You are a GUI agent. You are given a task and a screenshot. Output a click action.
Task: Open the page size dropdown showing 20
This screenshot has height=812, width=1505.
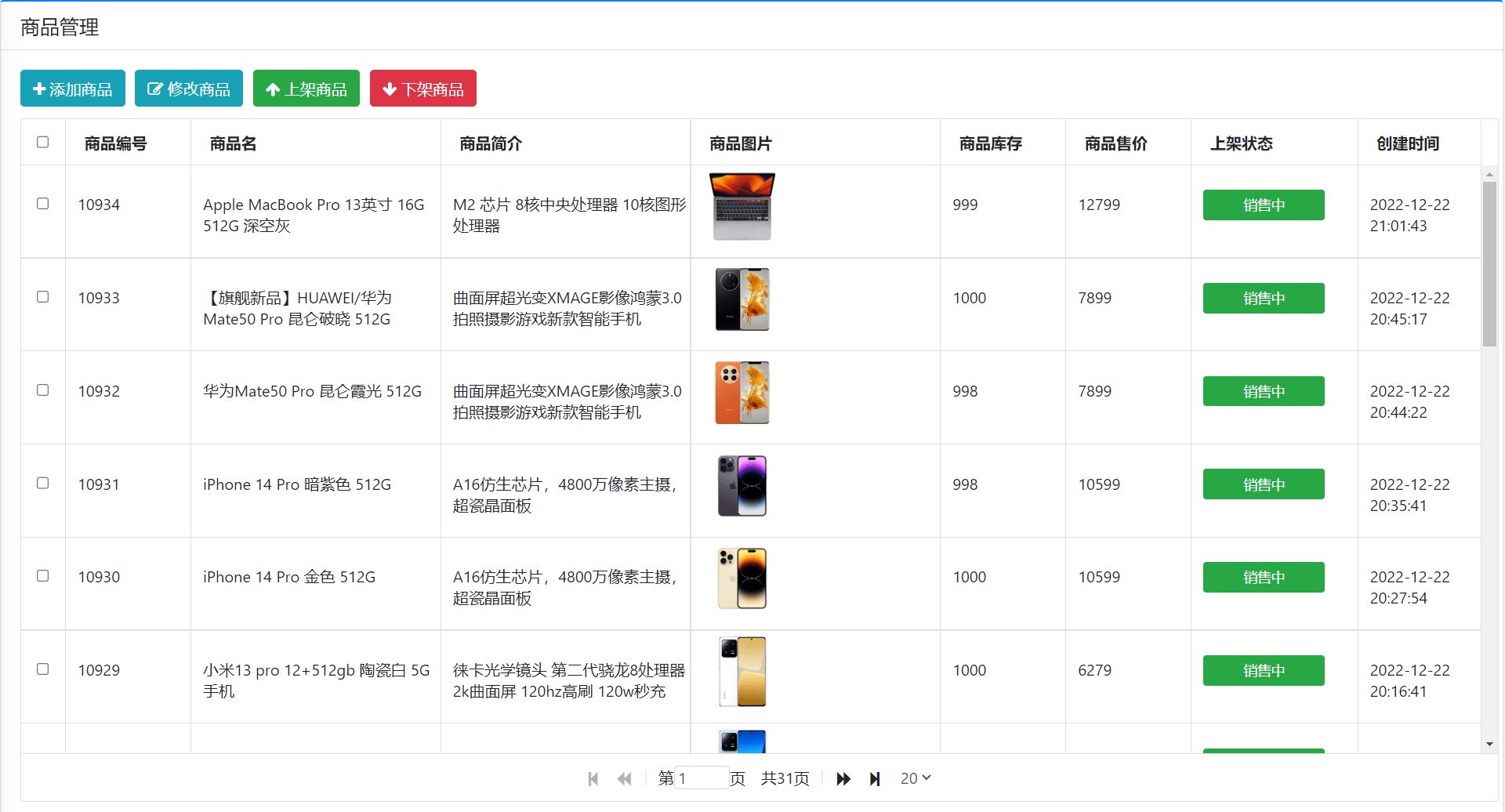(915, 778)
